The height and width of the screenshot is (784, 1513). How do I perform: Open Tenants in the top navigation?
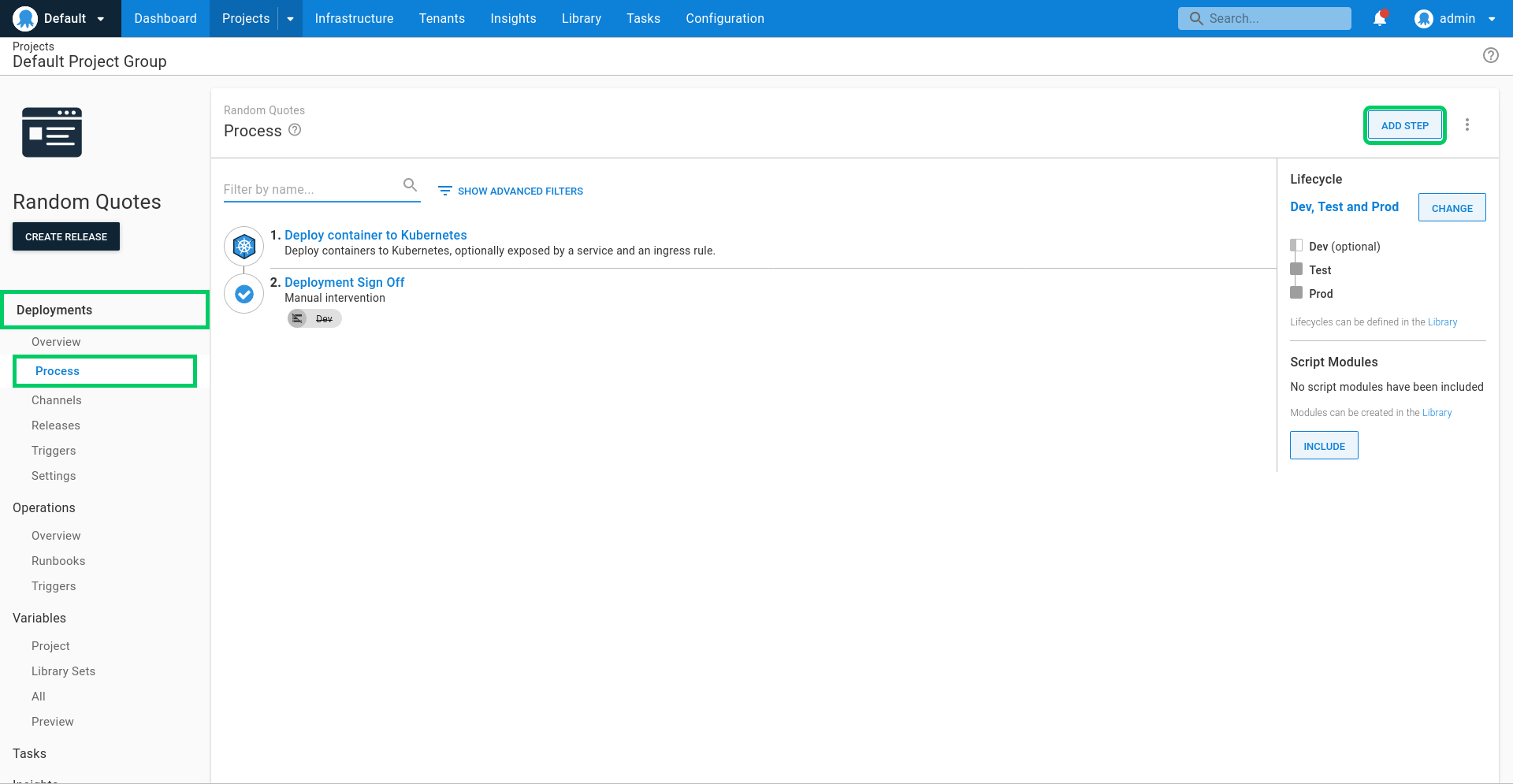coord(442,18)
